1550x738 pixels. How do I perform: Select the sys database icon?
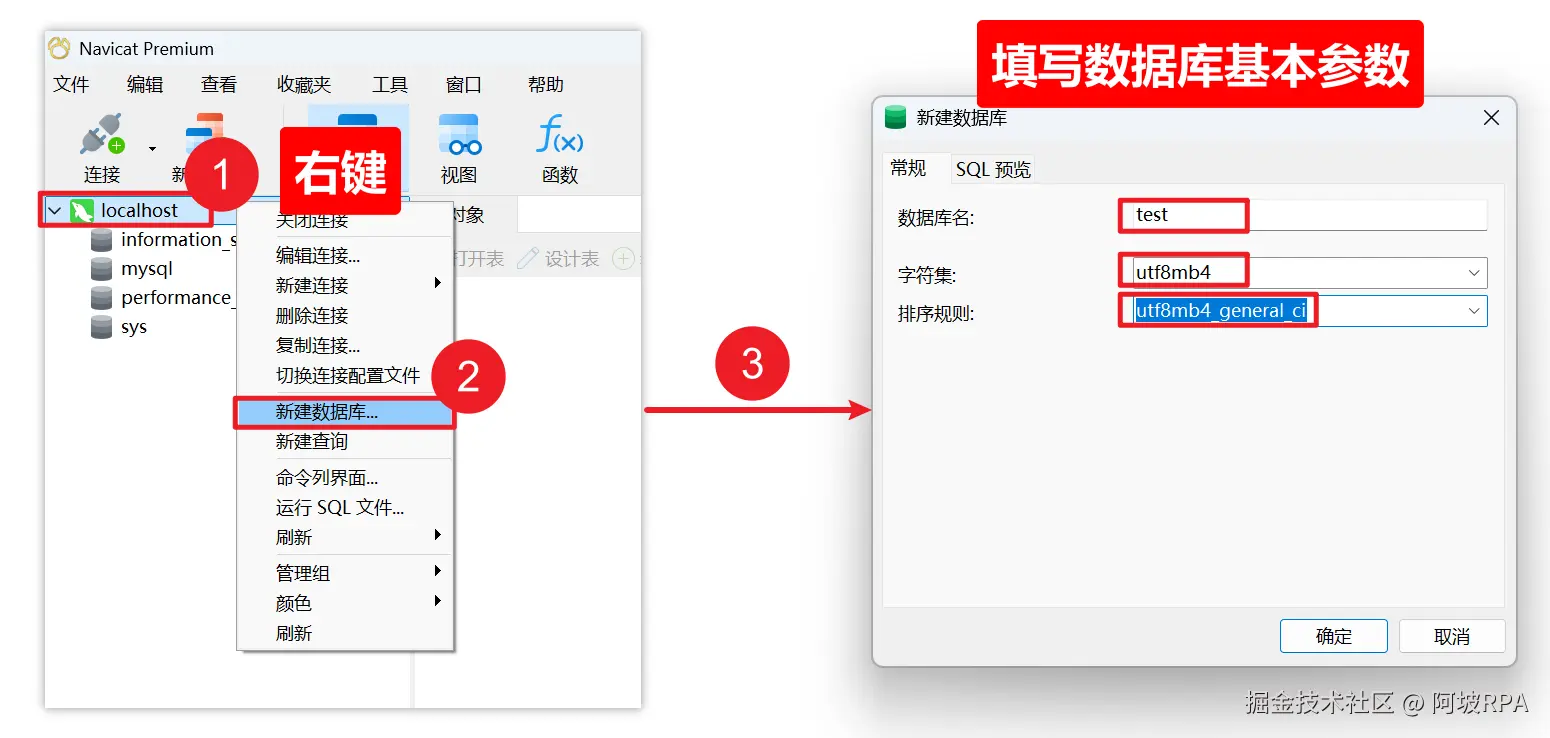(101, 327)
